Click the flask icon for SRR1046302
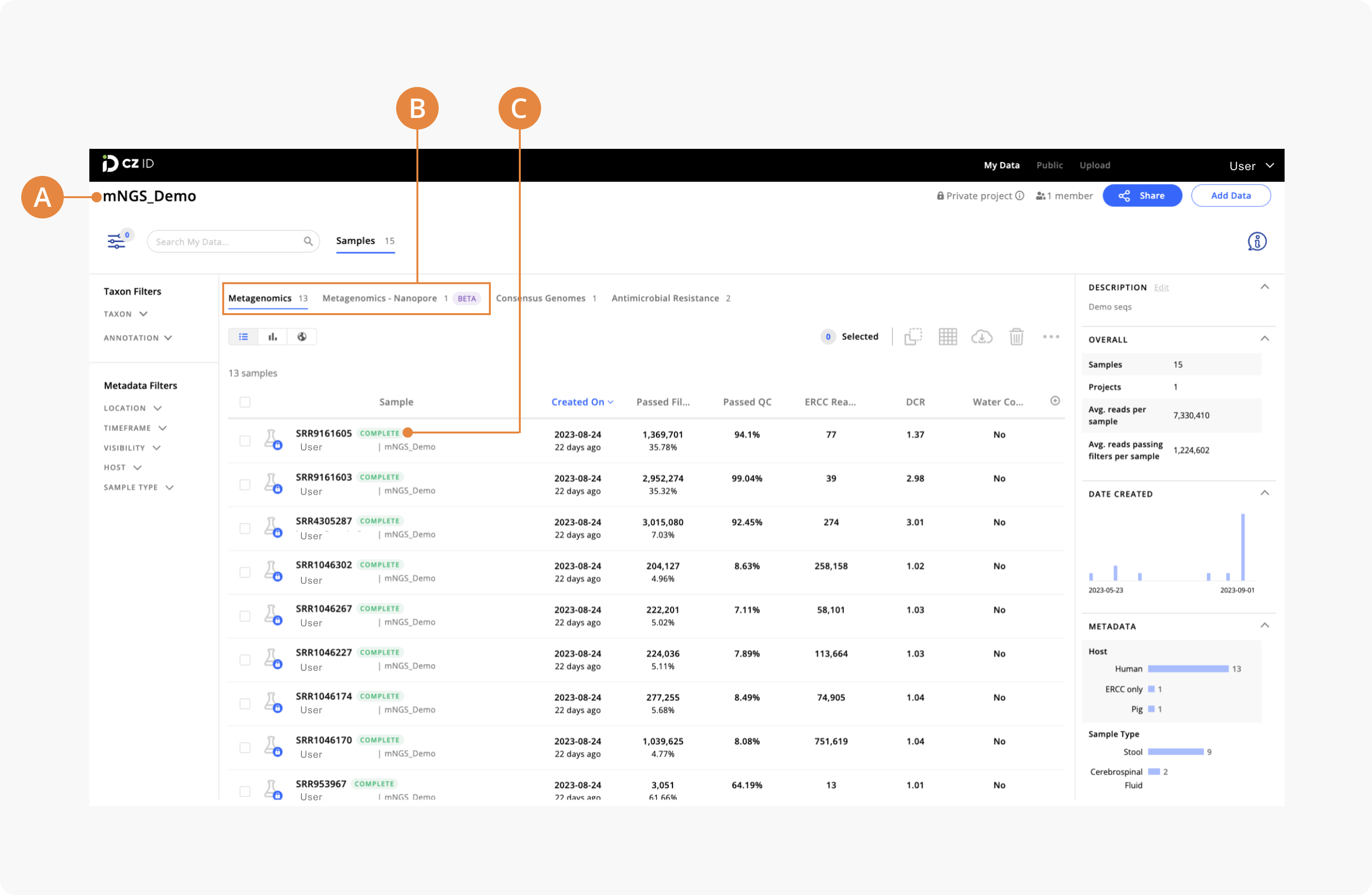This screenshot has width=1372, height=895. pos(272,571)
